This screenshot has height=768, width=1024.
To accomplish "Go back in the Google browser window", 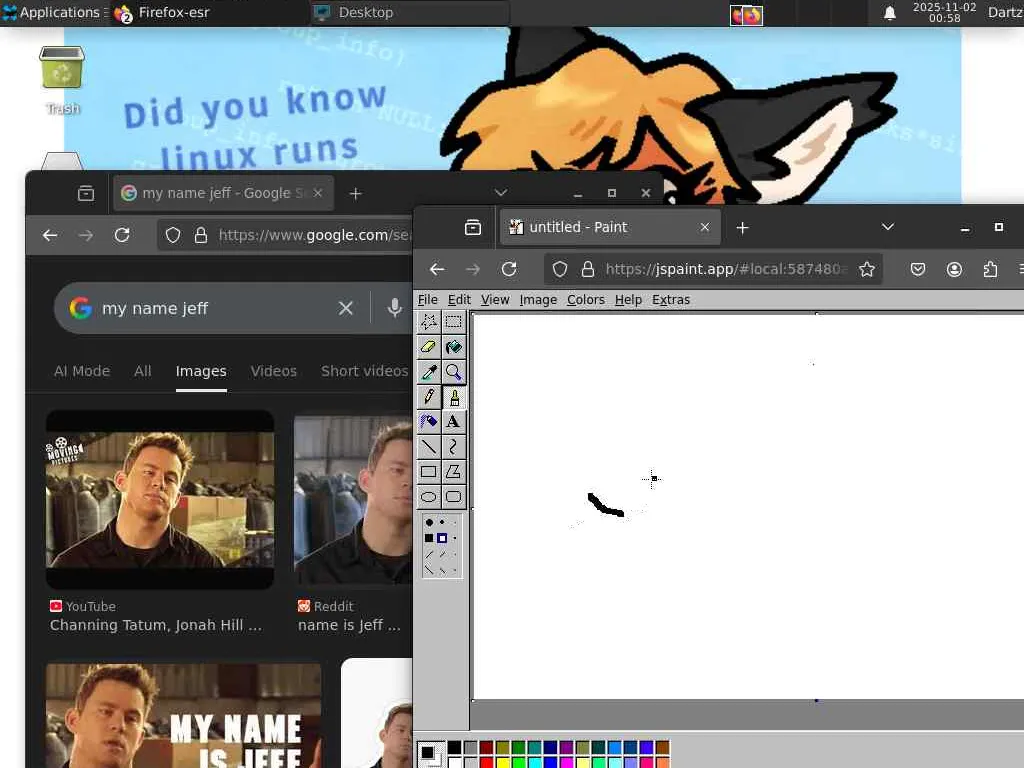I will tap(50, 235).
